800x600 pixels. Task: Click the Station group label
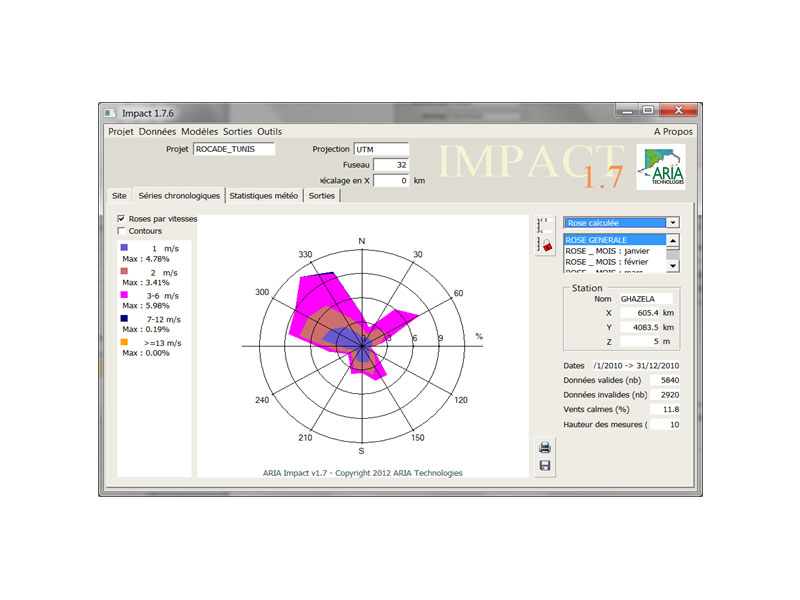pyautogui.click(x=587, y=288)
